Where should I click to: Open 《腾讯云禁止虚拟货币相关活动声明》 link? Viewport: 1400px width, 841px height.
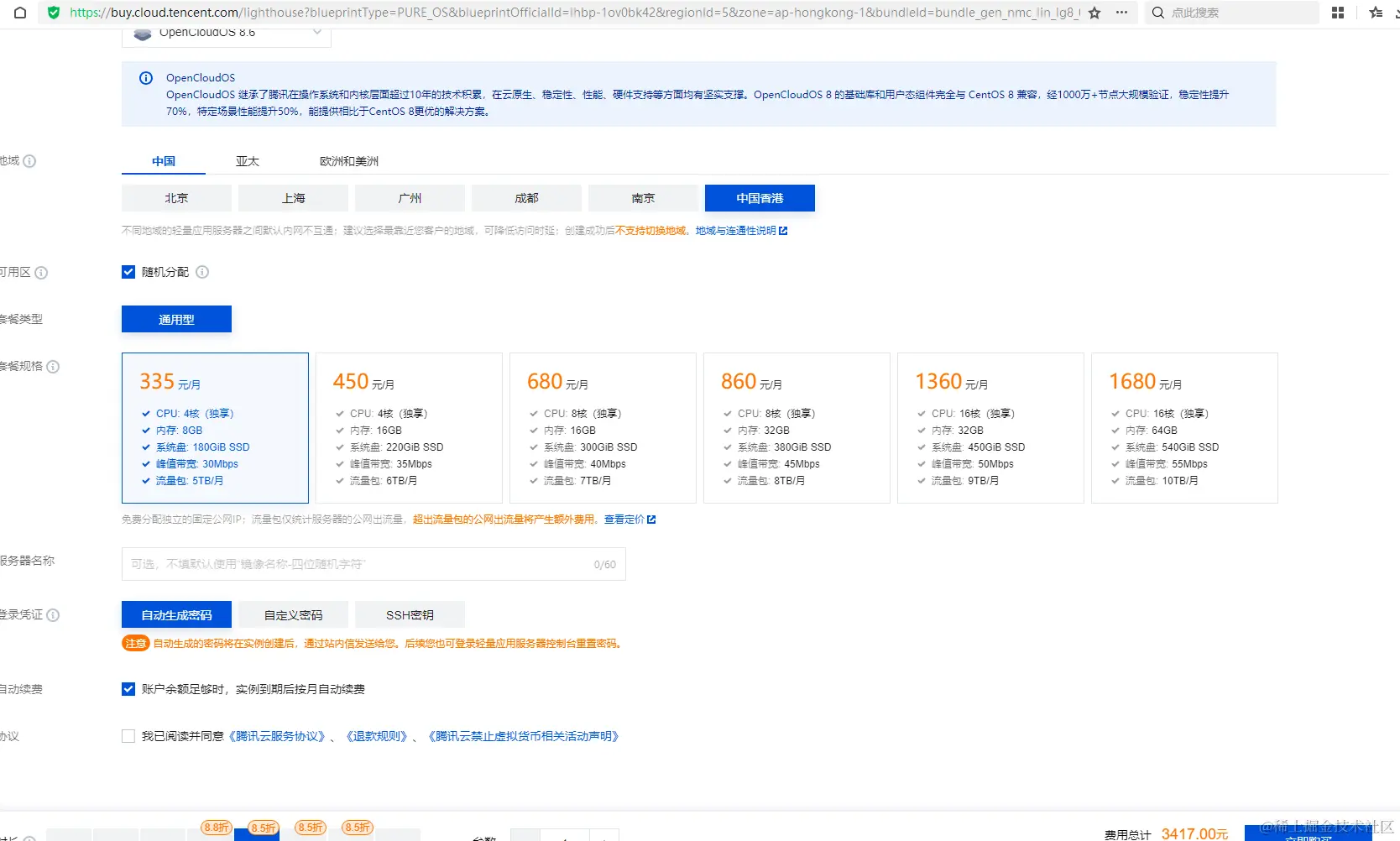point(524,736)
